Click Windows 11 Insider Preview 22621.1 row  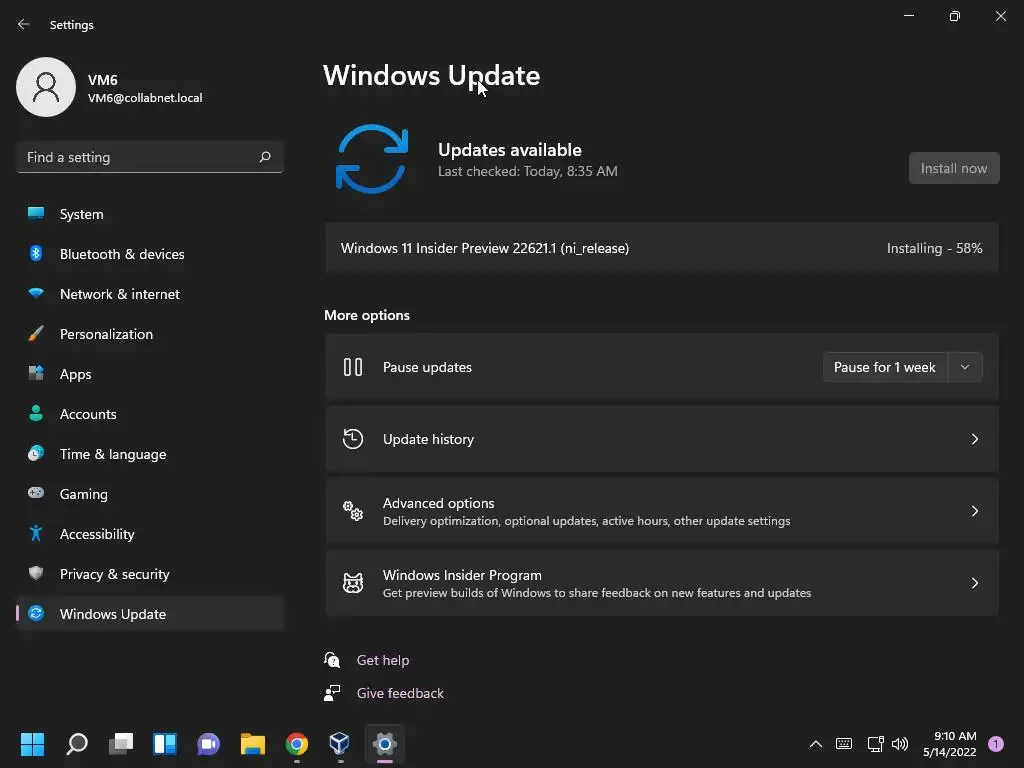coord(662,248)
